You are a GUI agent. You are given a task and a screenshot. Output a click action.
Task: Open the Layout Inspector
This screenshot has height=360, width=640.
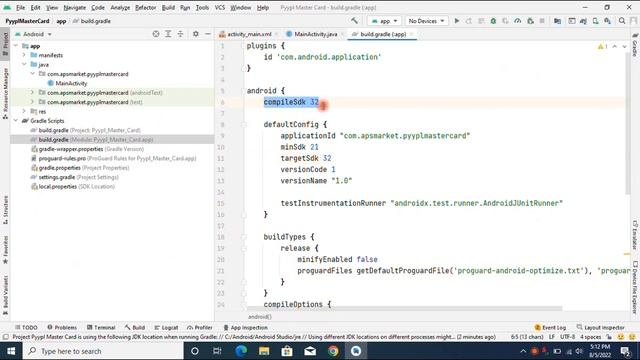coord(600,327)
